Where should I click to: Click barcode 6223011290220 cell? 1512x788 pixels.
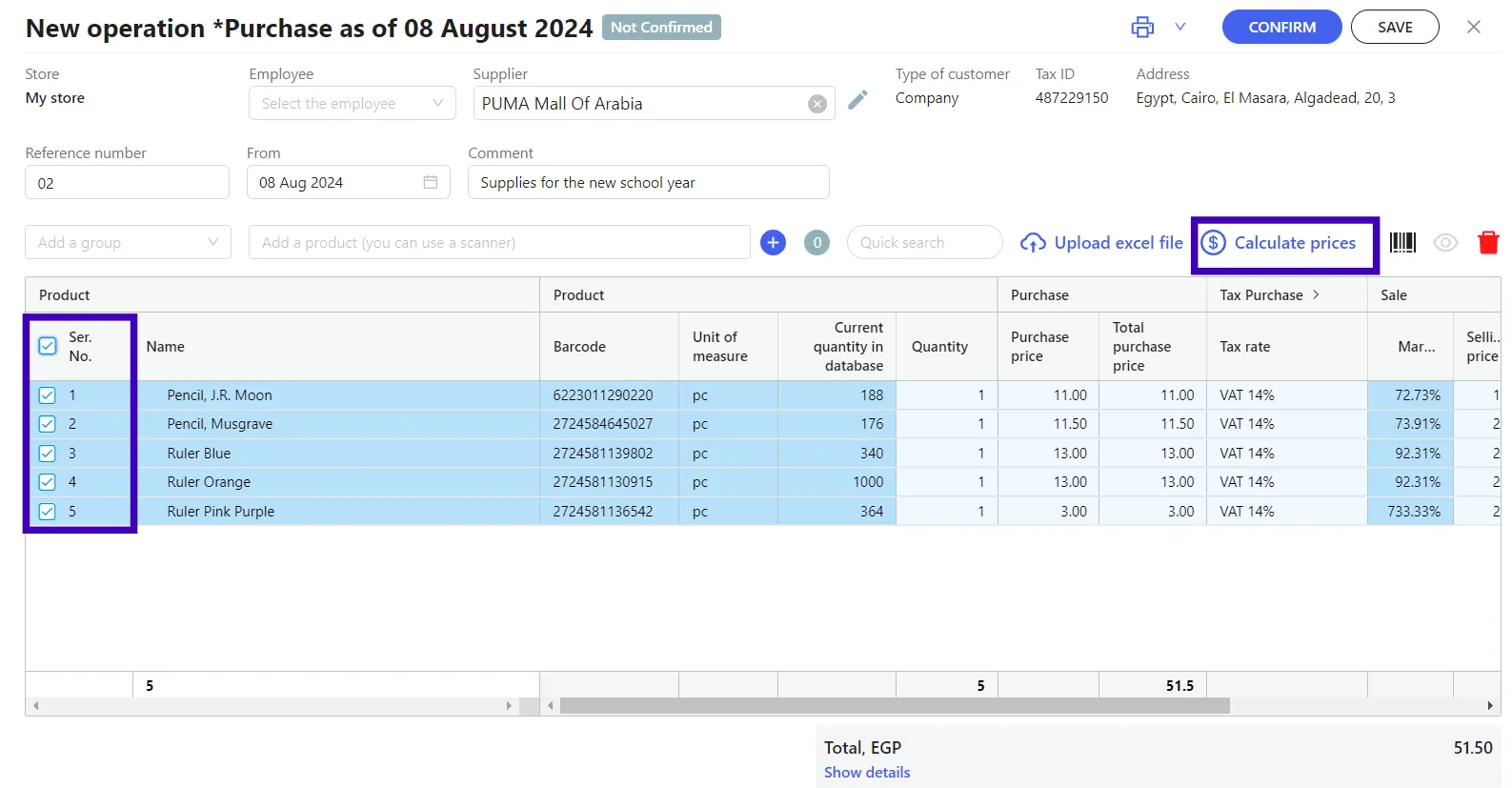click(x=609, y=395)
